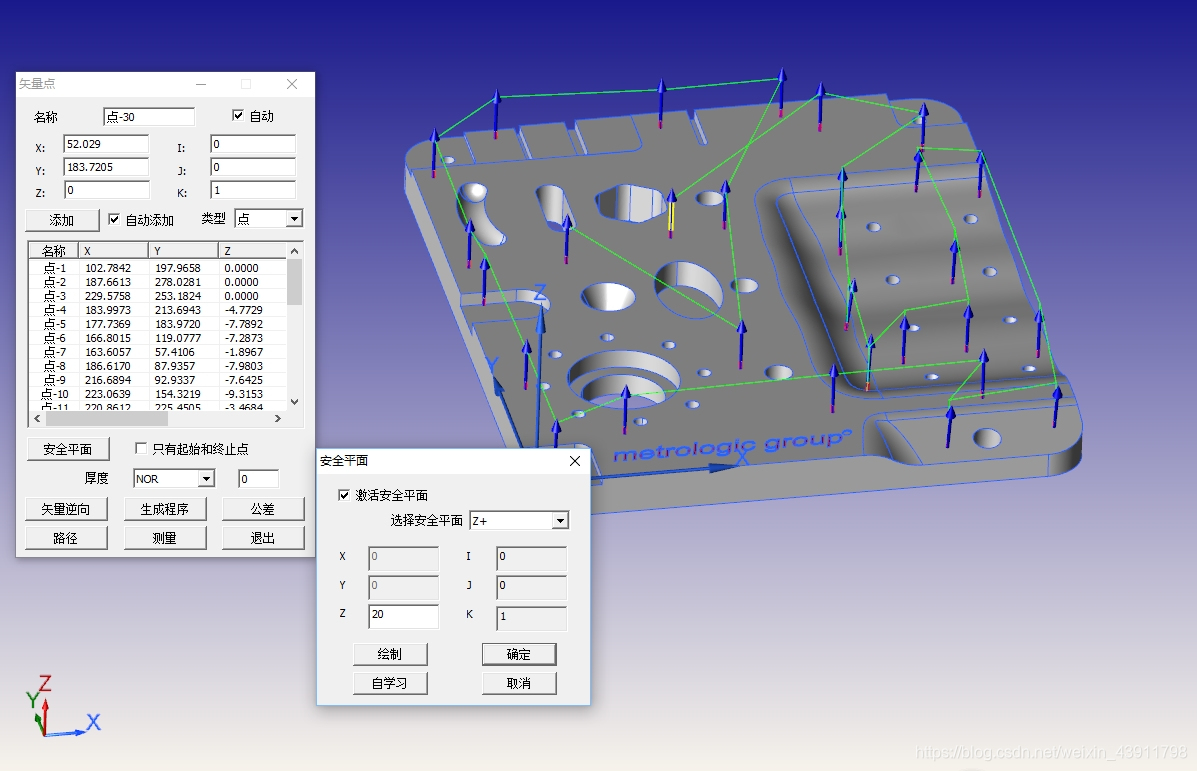This screenshot has width=1197, height=771.
Task: Click the points list scroll down arrow
Action: tap(295, 402)
